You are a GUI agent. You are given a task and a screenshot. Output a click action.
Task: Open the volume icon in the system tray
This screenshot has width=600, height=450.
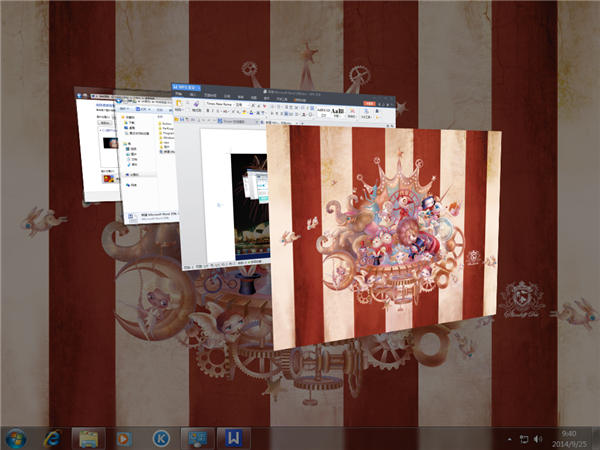540,439
